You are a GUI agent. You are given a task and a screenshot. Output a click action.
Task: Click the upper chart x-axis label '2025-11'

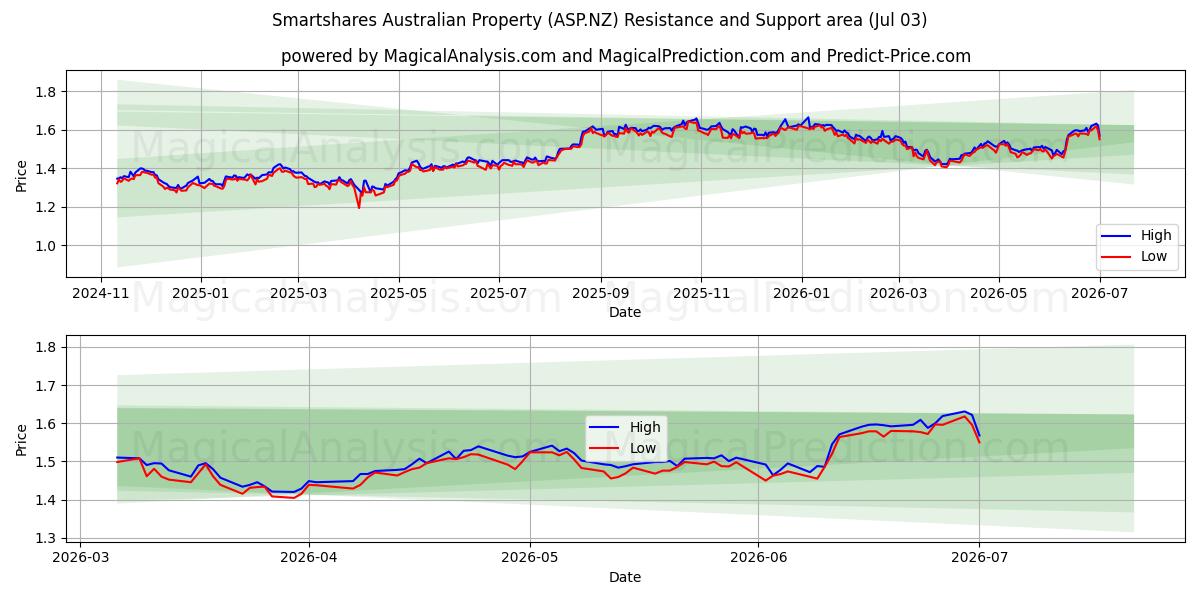tap(701, 293)
